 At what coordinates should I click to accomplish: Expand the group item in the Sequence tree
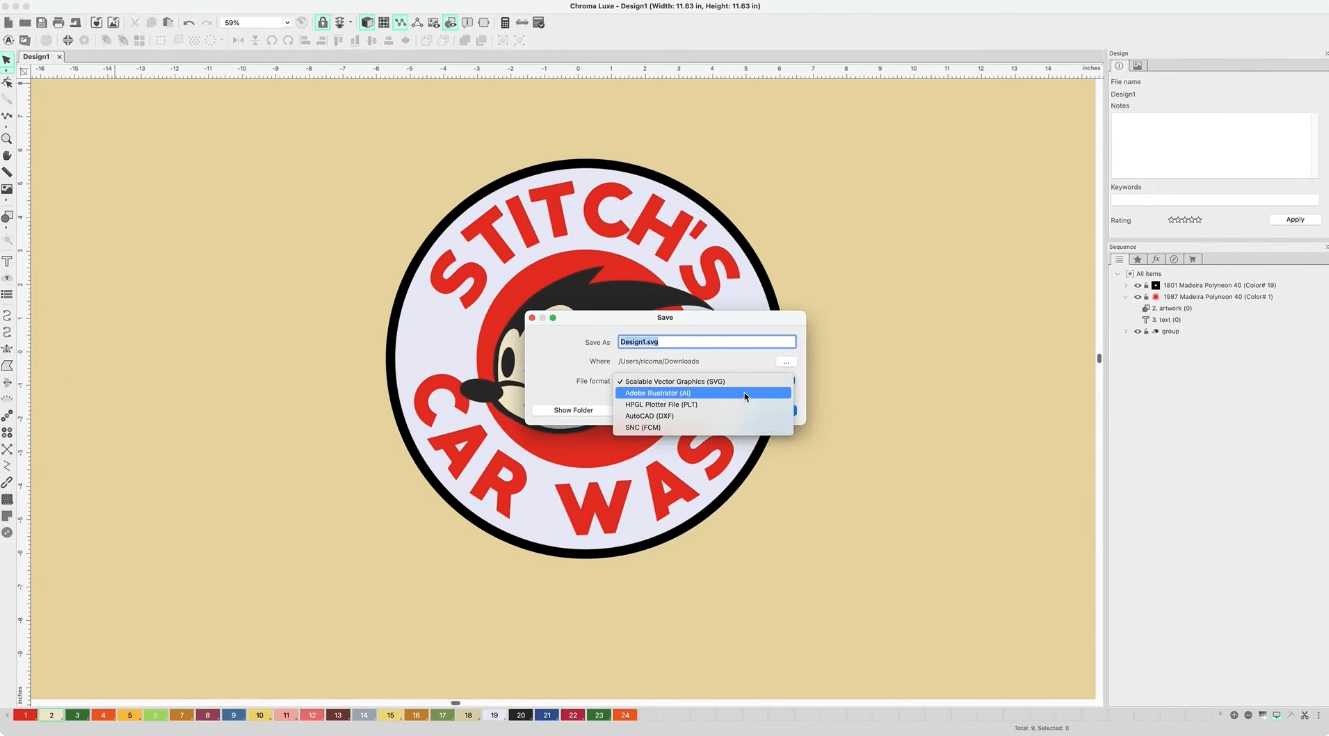click(x=1126, y=331)
